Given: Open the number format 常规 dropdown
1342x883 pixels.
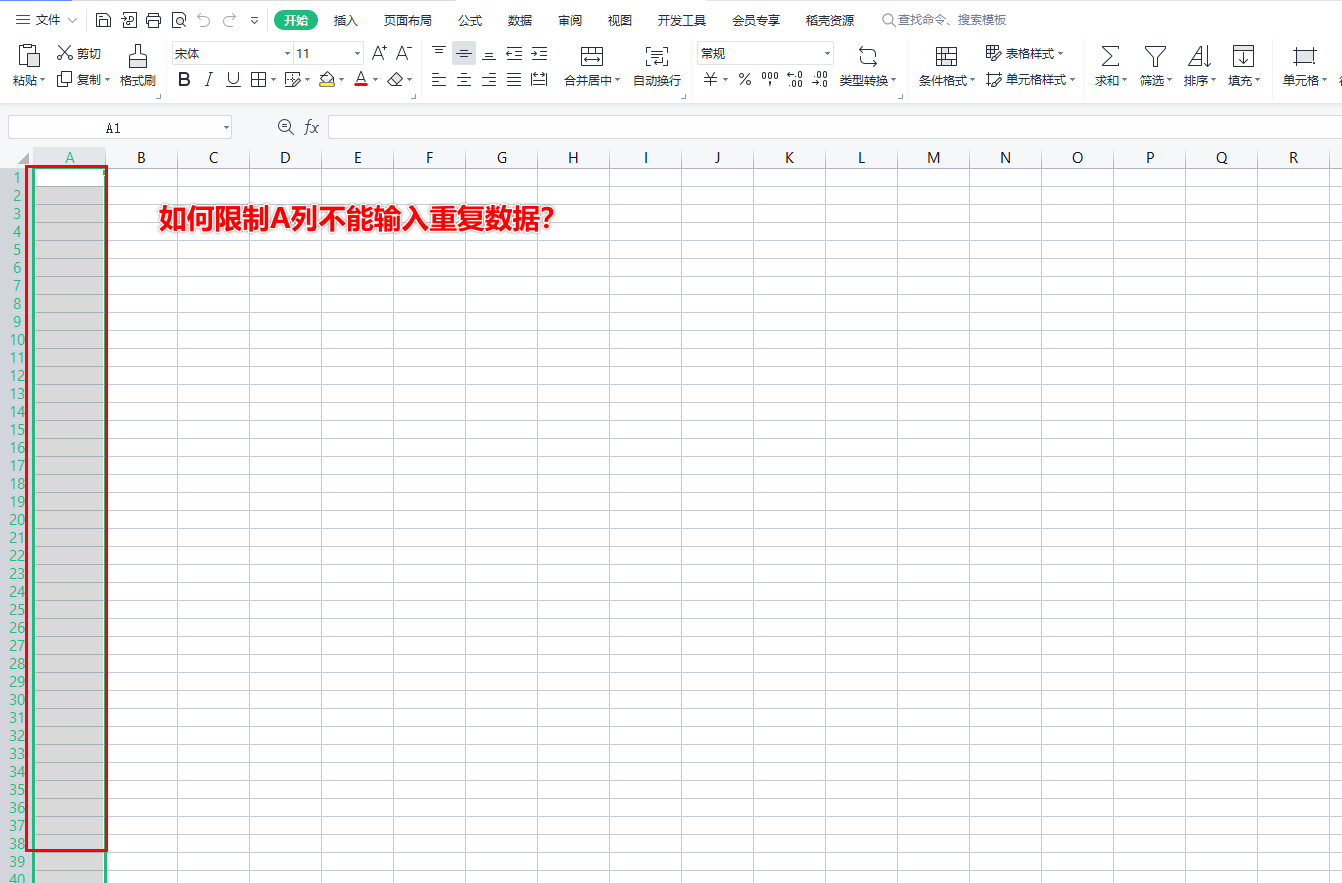Looking at the screenshot, I should tap(827, 54).
